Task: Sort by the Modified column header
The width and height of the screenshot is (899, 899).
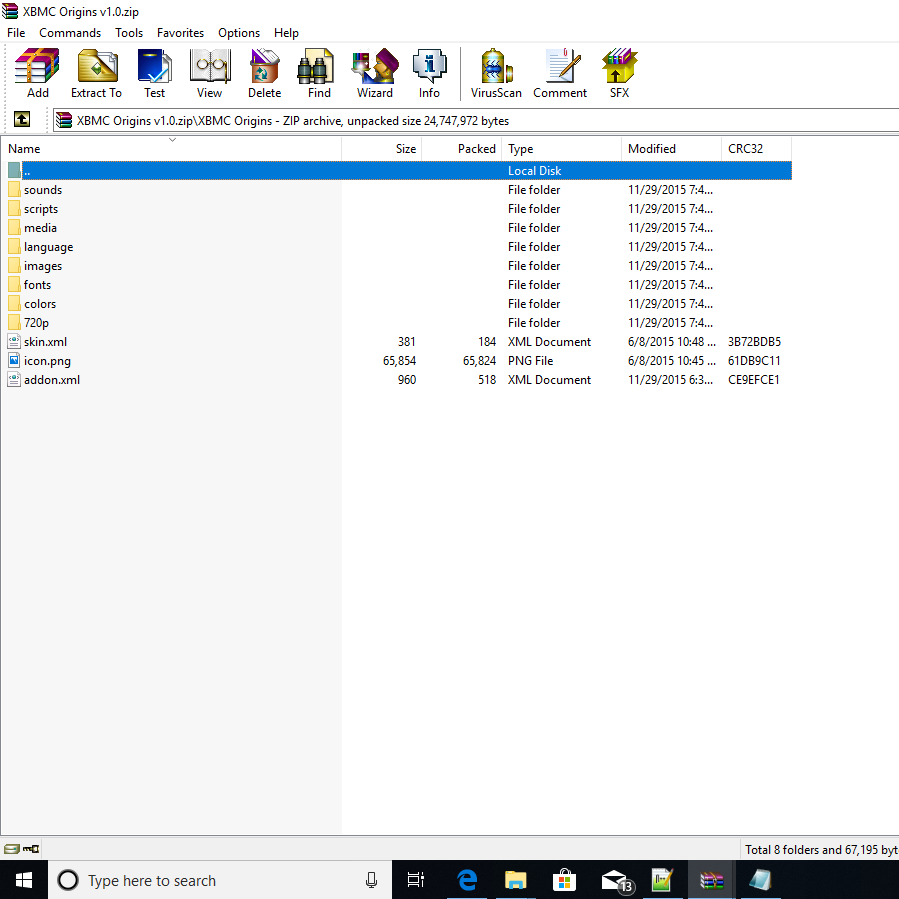Action: tap(671, 148)
